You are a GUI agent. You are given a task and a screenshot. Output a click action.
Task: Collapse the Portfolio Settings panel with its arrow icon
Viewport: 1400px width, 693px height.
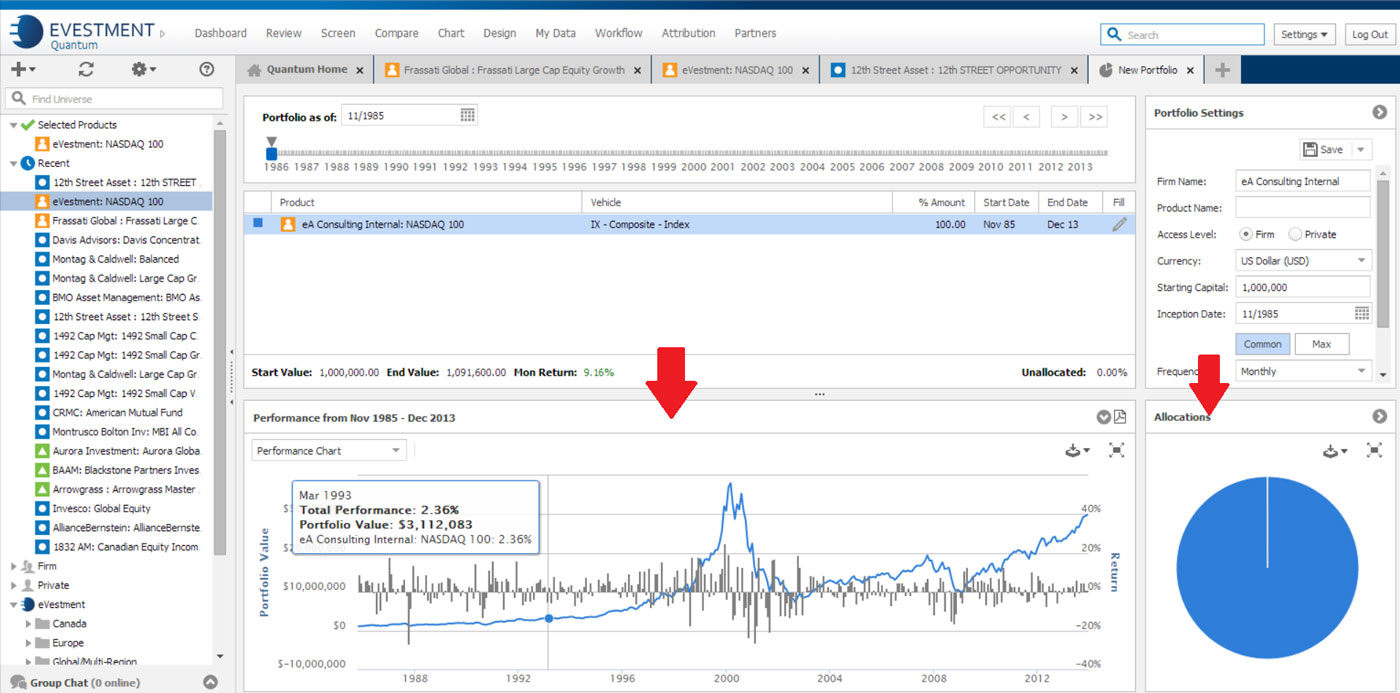[1380, 113]
